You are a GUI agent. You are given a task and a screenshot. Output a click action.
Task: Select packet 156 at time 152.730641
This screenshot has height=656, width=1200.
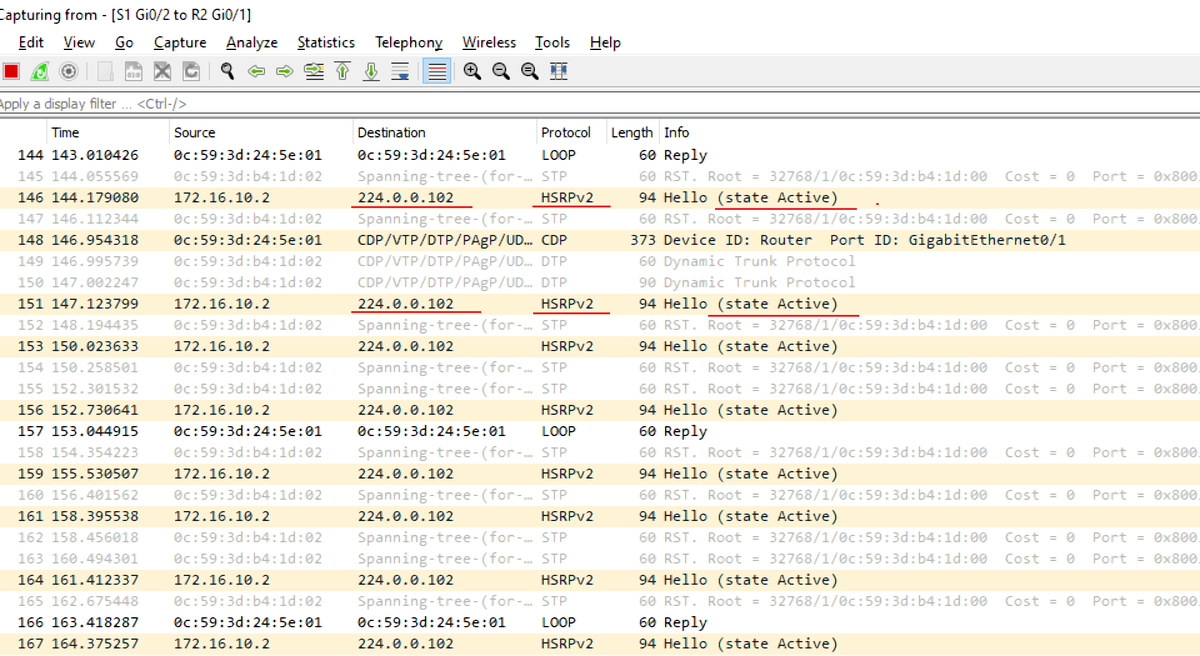[x=600, y=410]
